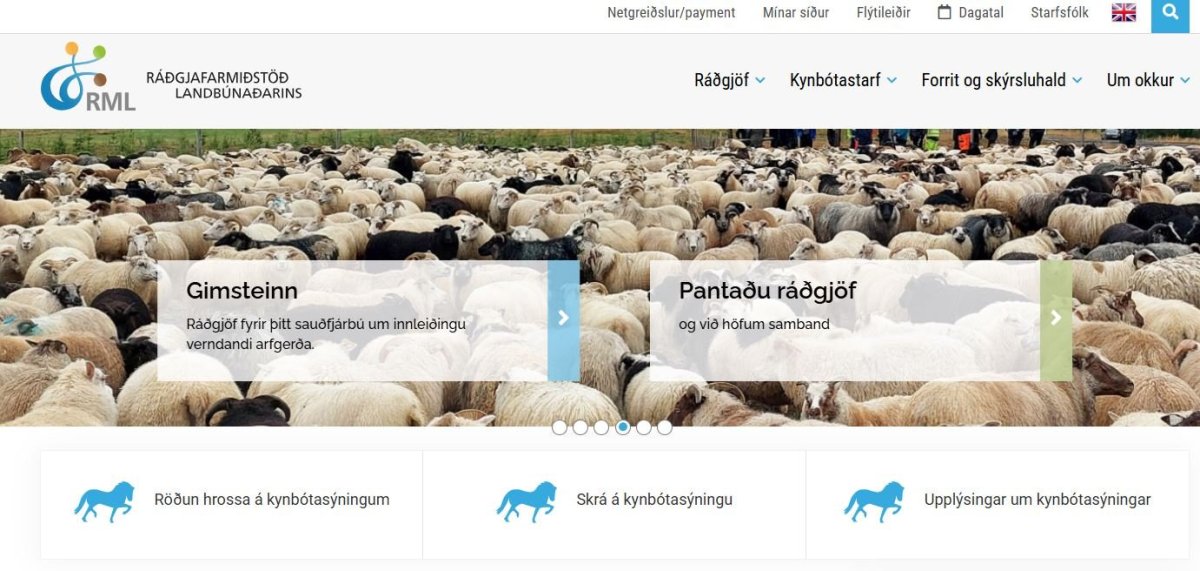
Task: Click horse icon next to Skrá á kynbótasýningu
Action: click(527, 502)
